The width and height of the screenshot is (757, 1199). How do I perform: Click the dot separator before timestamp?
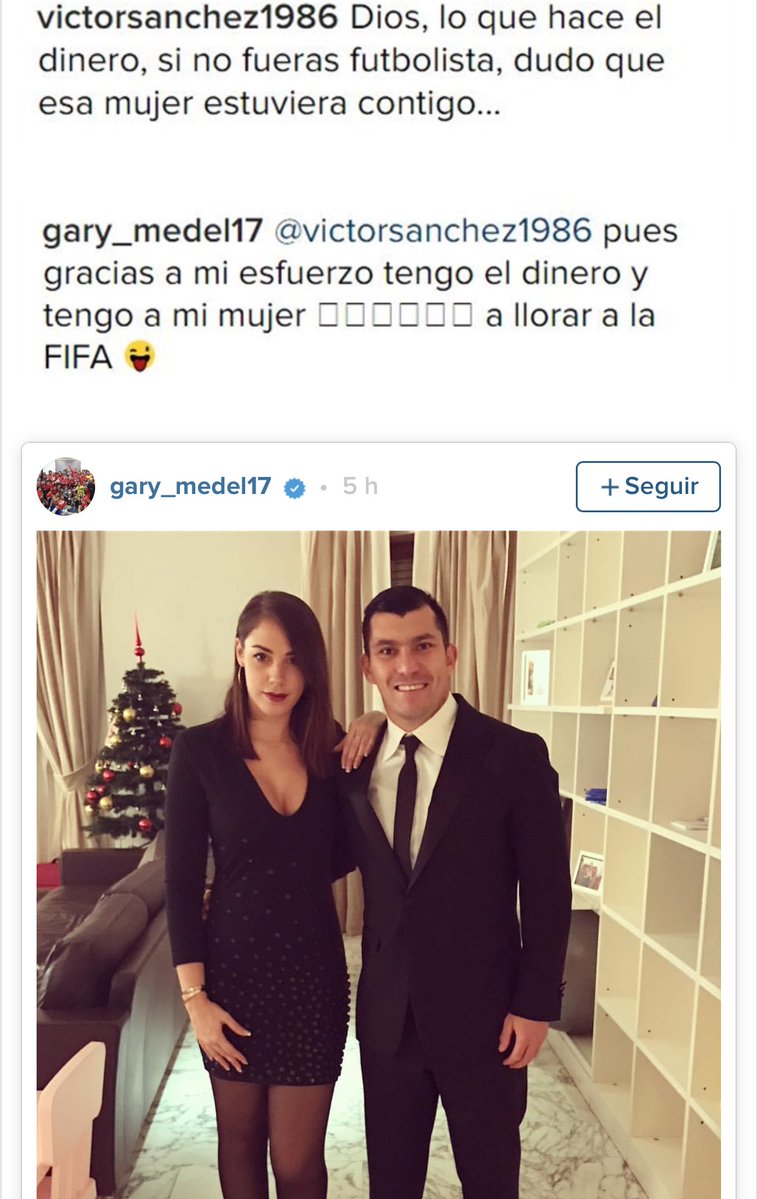click(x=324, y=488)
